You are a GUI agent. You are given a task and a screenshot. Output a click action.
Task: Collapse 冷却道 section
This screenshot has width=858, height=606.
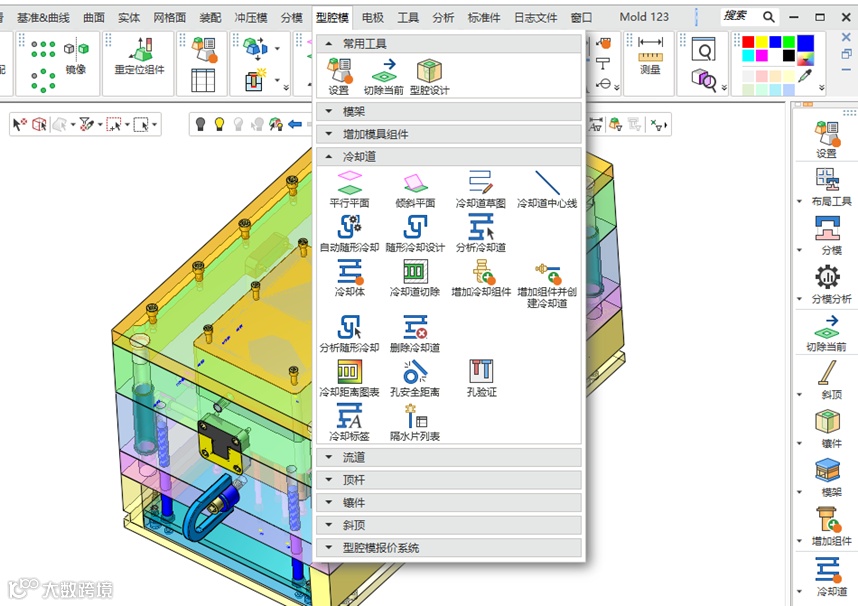pos(448,157)
